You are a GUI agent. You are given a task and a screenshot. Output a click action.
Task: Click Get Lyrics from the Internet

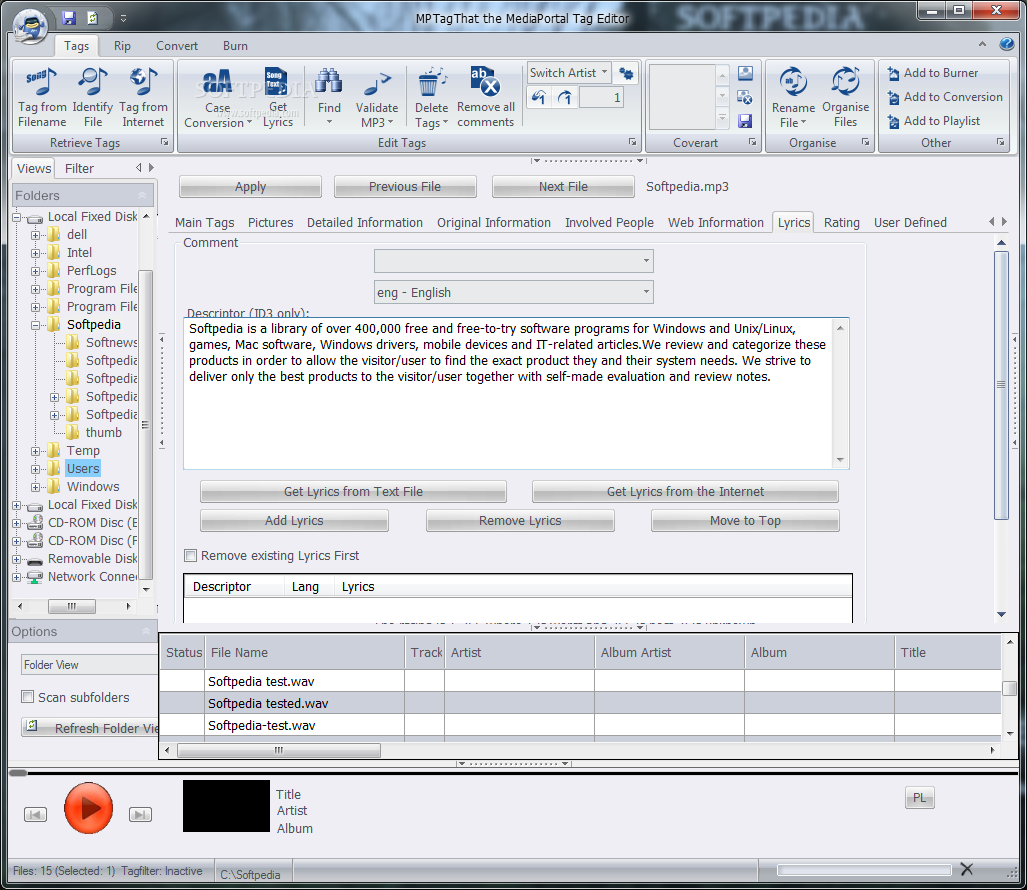[685, 492]
